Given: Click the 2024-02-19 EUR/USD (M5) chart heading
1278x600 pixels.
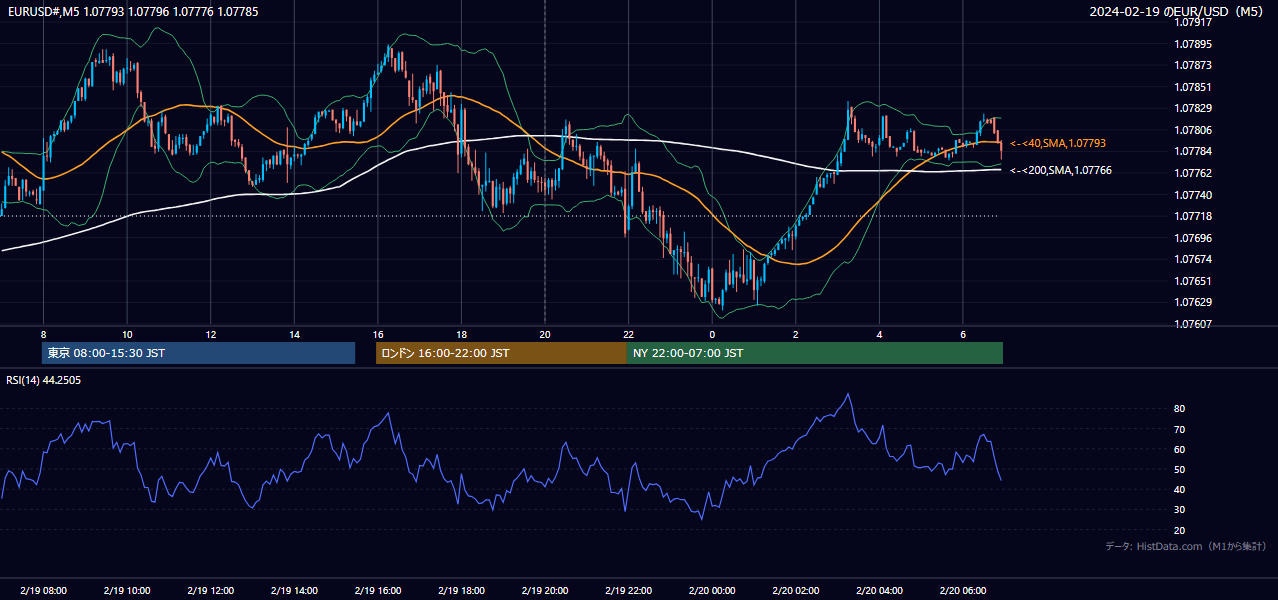Looking at the screenshot, I should 1177,12.
